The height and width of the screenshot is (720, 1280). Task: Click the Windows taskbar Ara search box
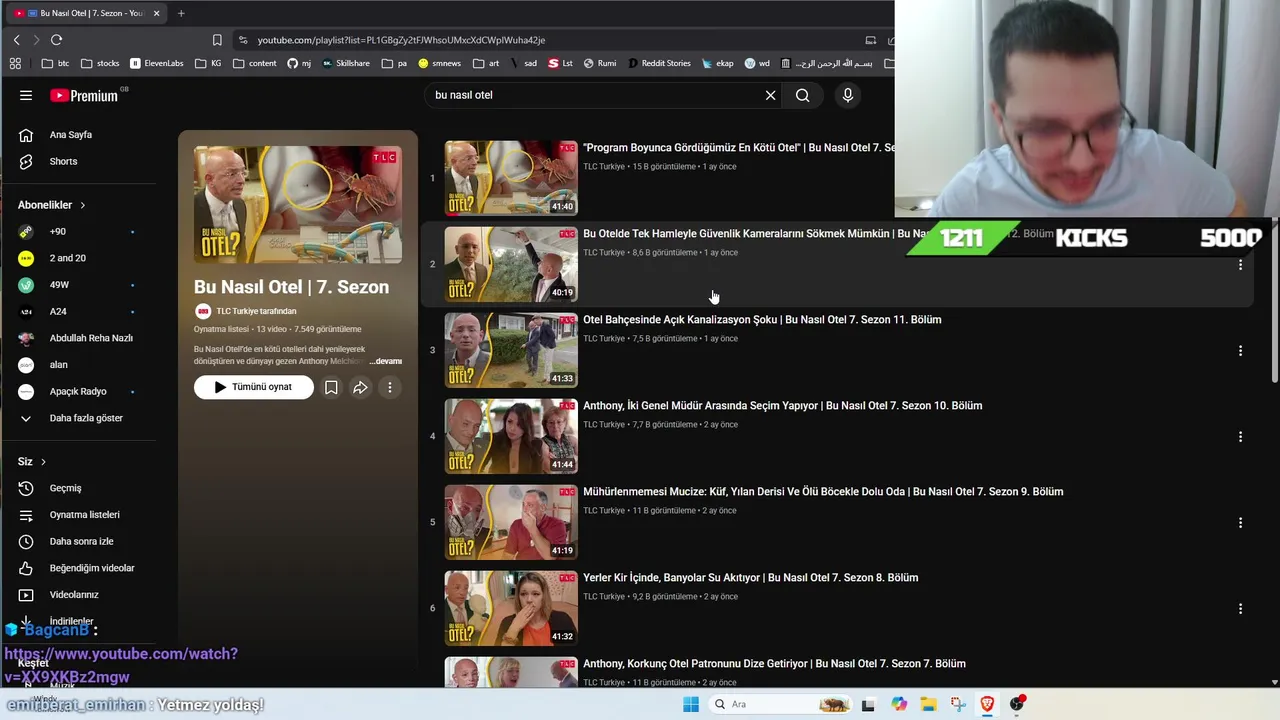coord(780,704)
